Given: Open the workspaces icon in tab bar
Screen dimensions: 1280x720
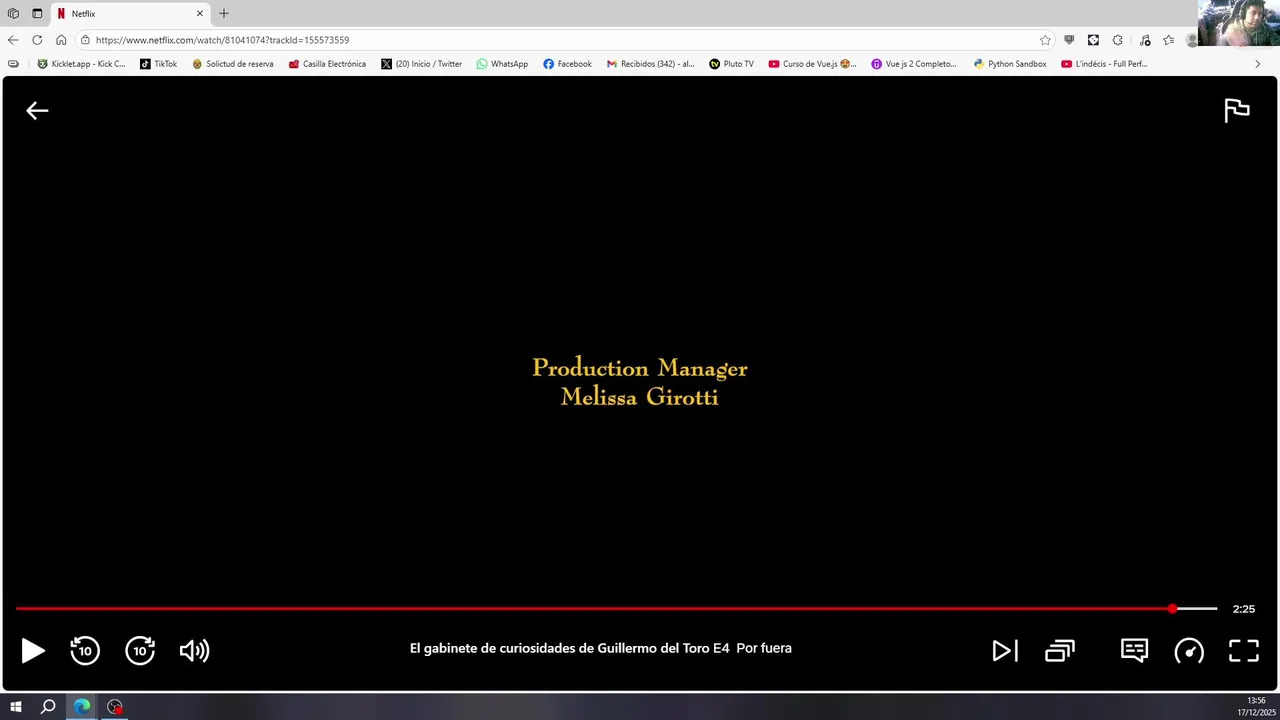Looking at the screenshot, I should coord(13,14).
